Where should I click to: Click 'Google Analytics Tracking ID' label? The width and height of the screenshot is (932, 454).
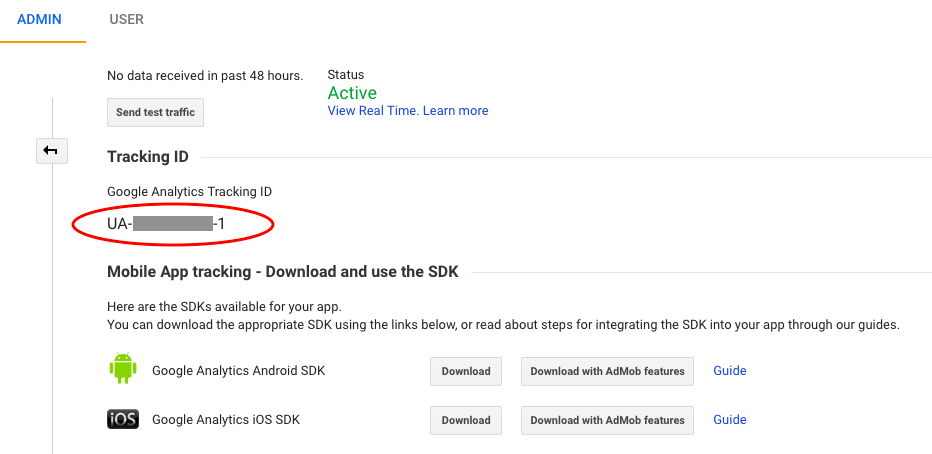[x=190, y=192]
